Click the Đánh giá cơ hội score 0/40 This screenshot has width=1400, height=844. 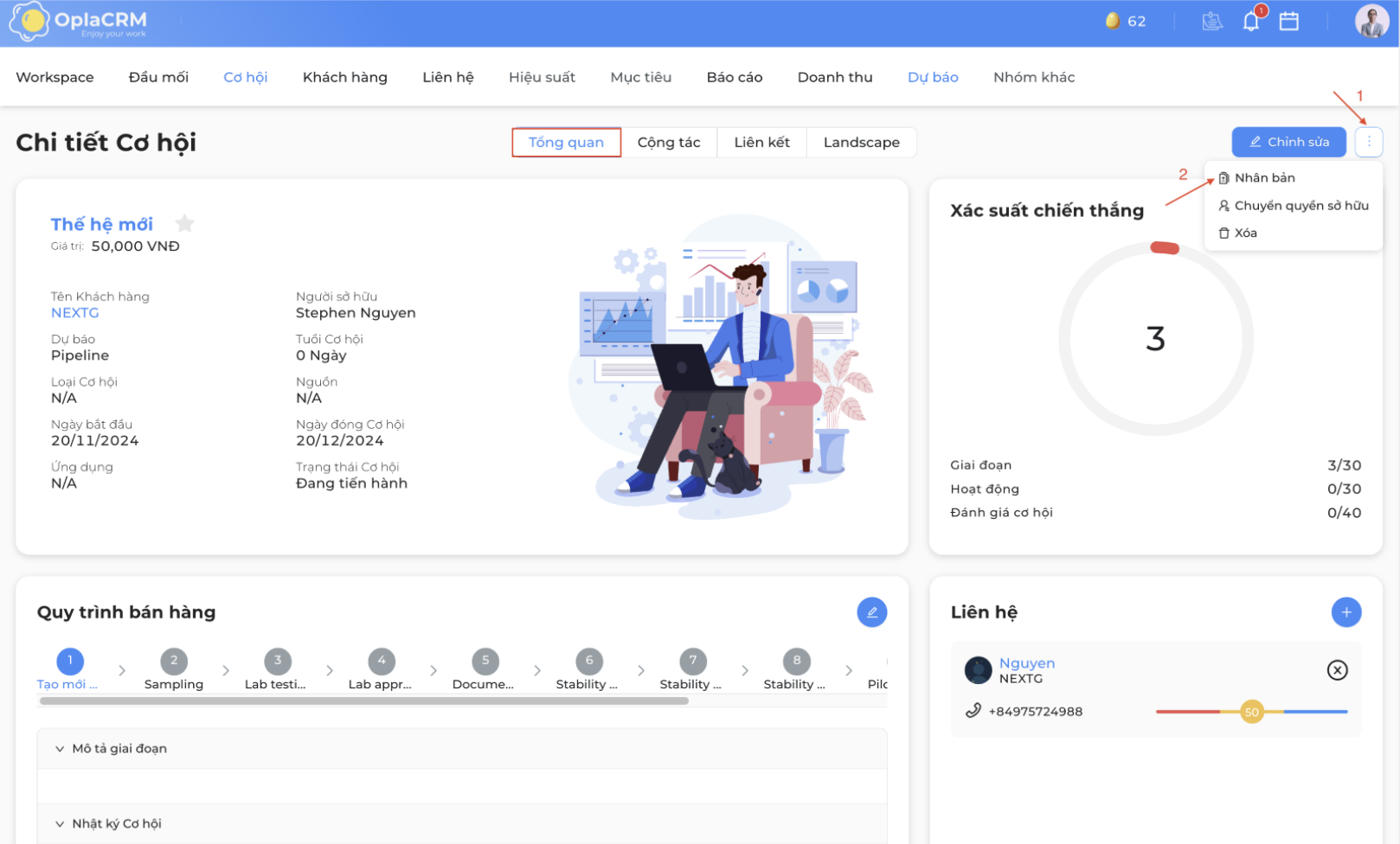click(x=1345, y=513)
